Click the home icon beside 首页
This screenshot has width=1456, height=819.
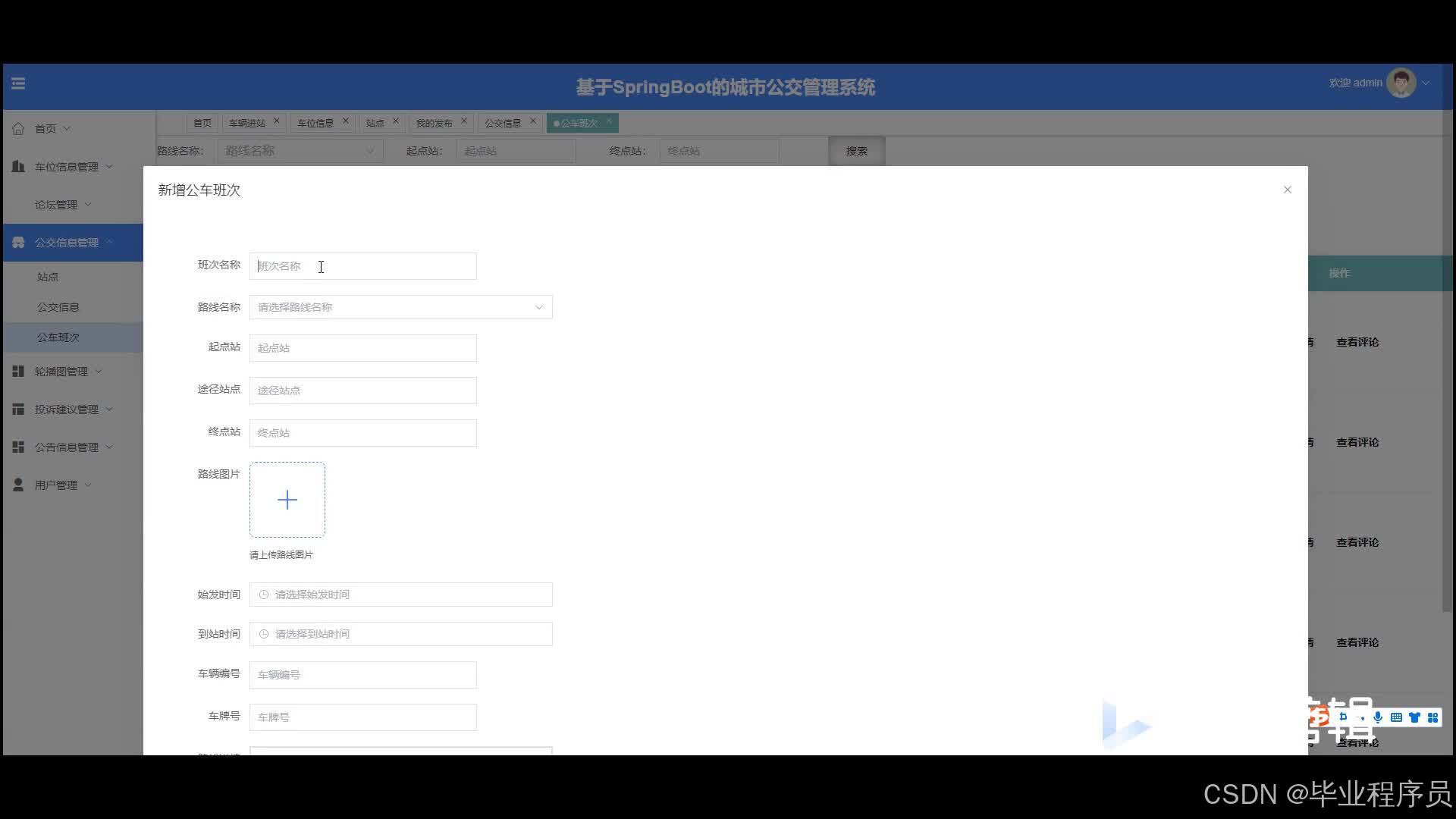[x=18, y=129]
